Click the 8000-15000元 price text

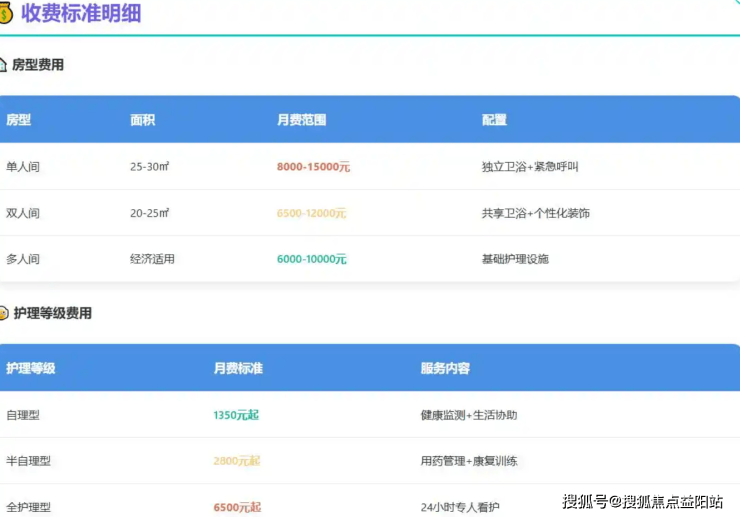click(x=313, y=167)
